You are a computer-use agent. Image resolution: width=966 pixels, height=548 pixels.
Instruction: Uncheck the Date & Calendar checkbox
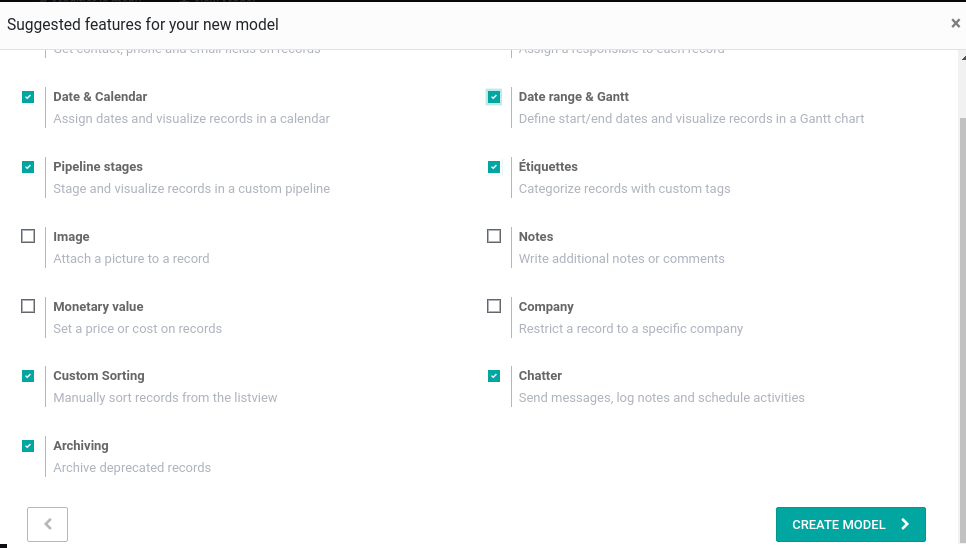pyautogui.click(x=28, y=97)
